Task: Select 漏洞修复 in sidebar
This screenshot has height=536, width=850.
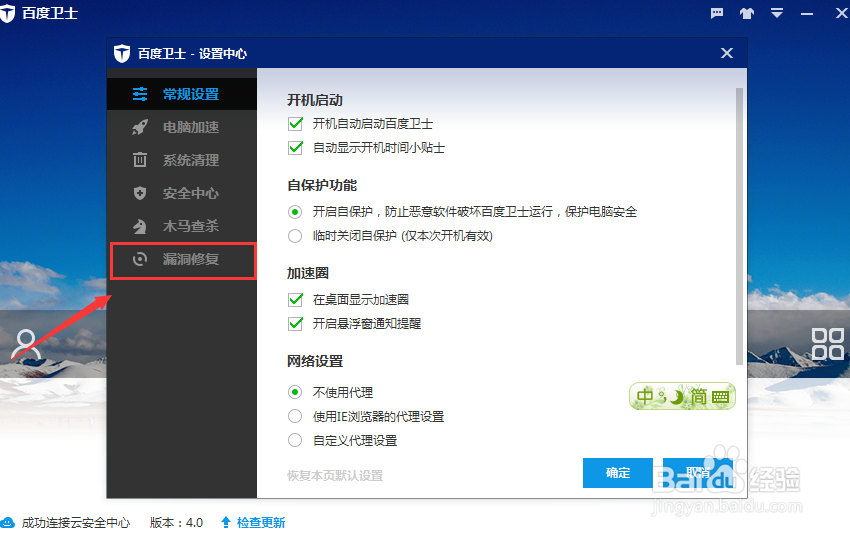Action: [182, 260]
